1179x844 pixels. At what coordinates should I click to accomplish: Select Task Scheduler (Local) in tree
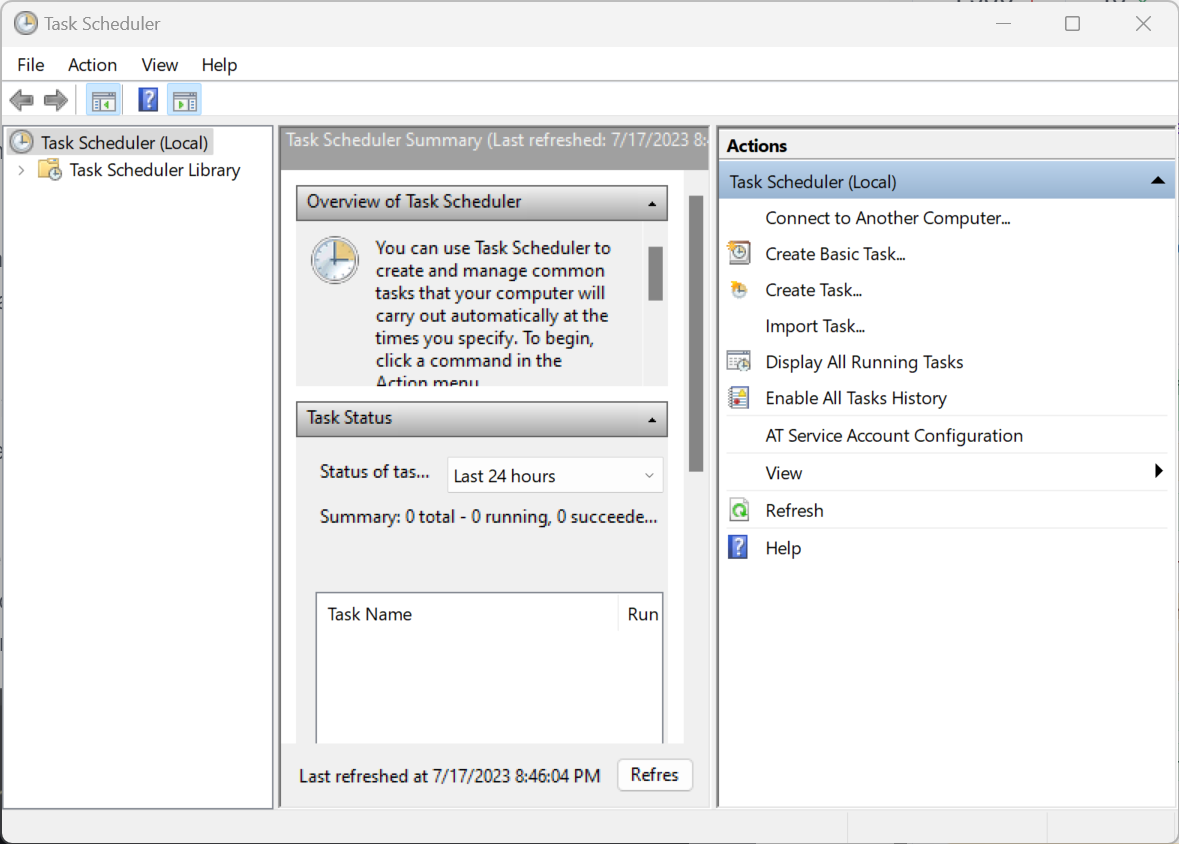click(x=124, y=143)
